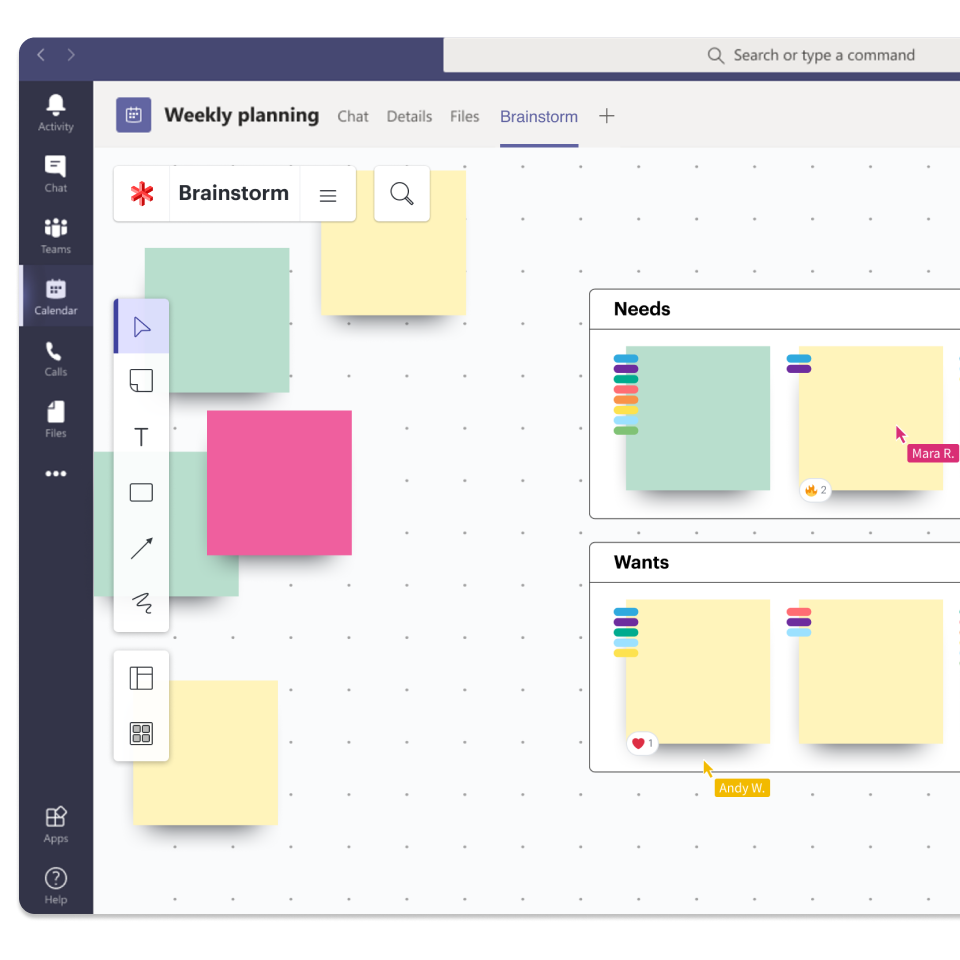Go back using the back arrow

41,55
